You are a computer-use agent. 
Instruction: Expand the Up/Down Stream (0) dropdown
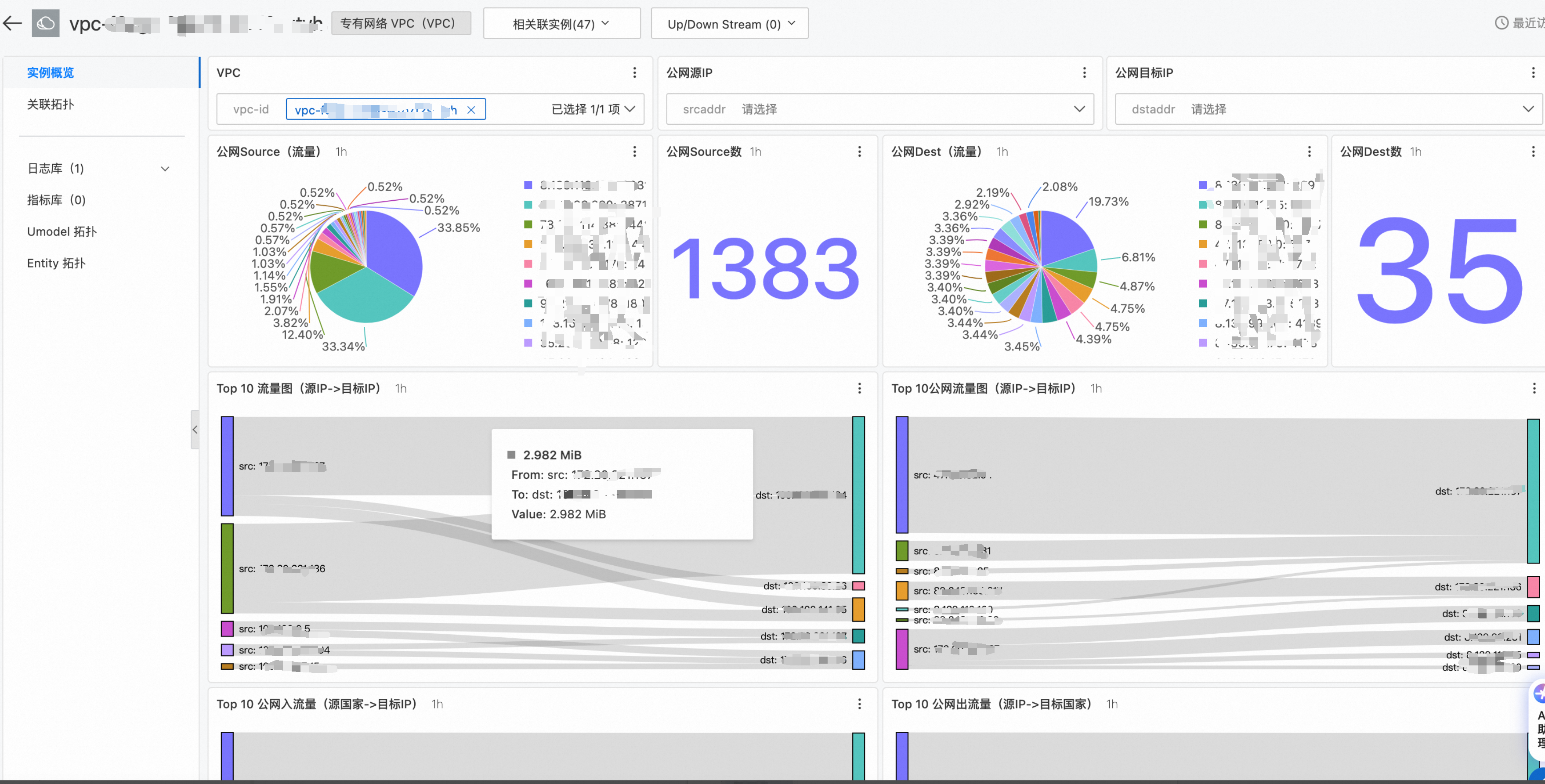pyautogui.click(x=729, y=23)
